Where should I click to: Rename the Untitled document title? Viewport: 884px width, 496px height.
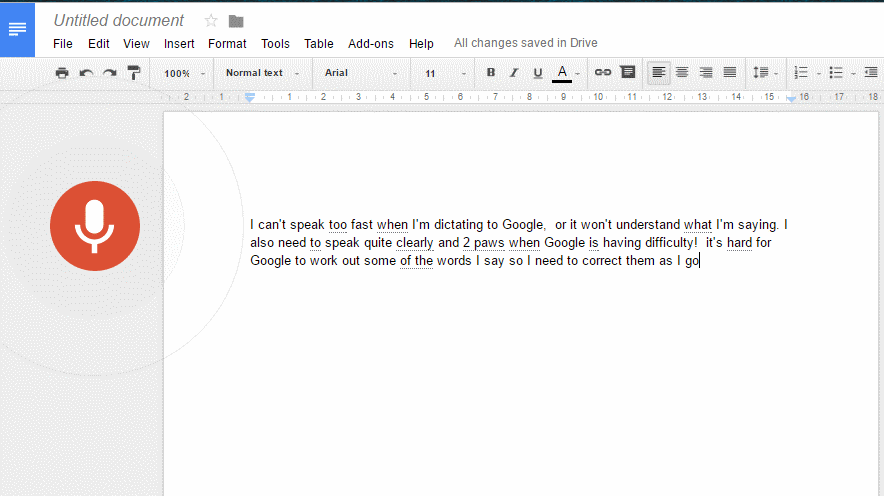point(118,20)
